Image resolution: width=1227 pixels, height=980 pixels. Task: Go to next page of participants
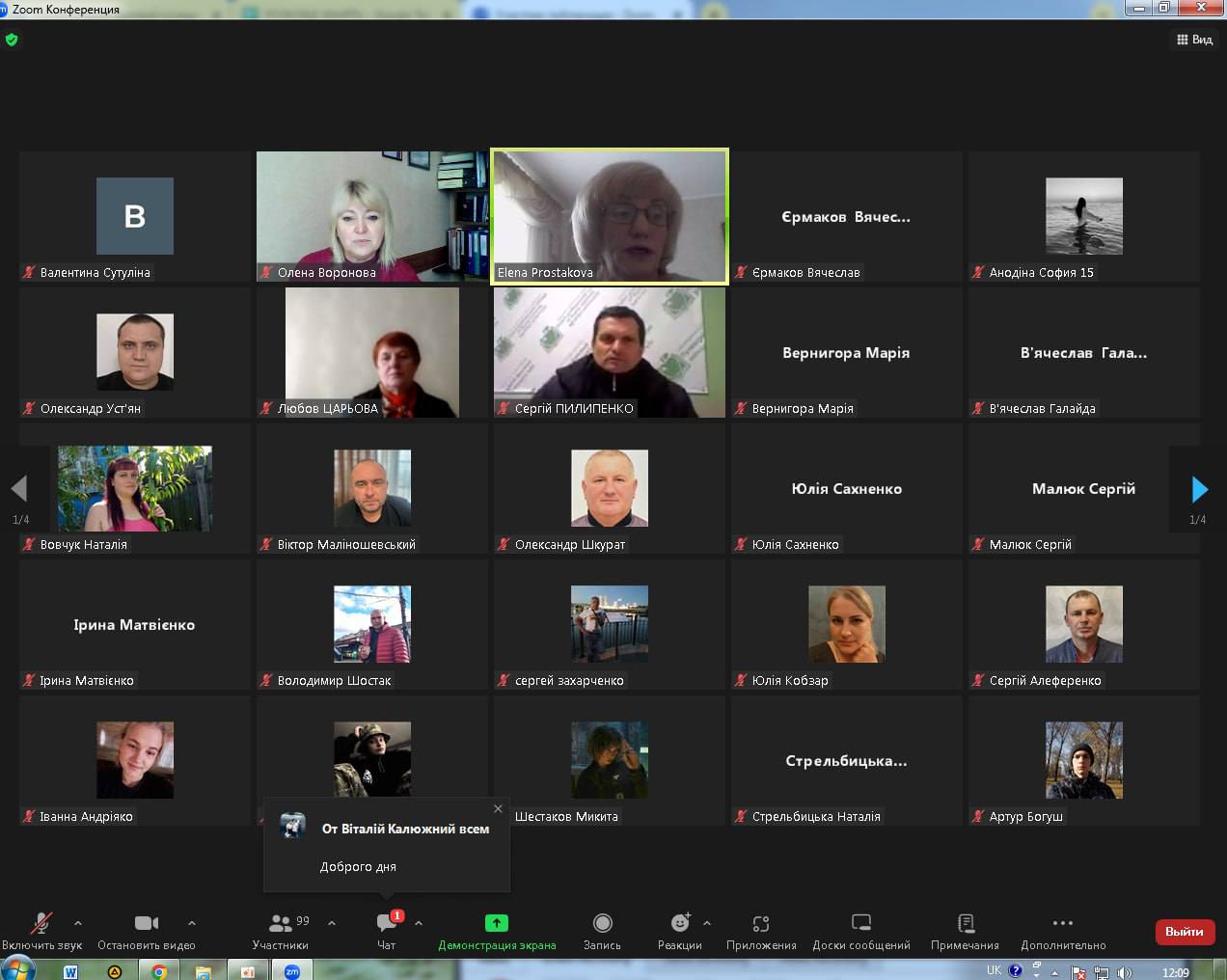pyautogui.click(x=1199, y=490)
